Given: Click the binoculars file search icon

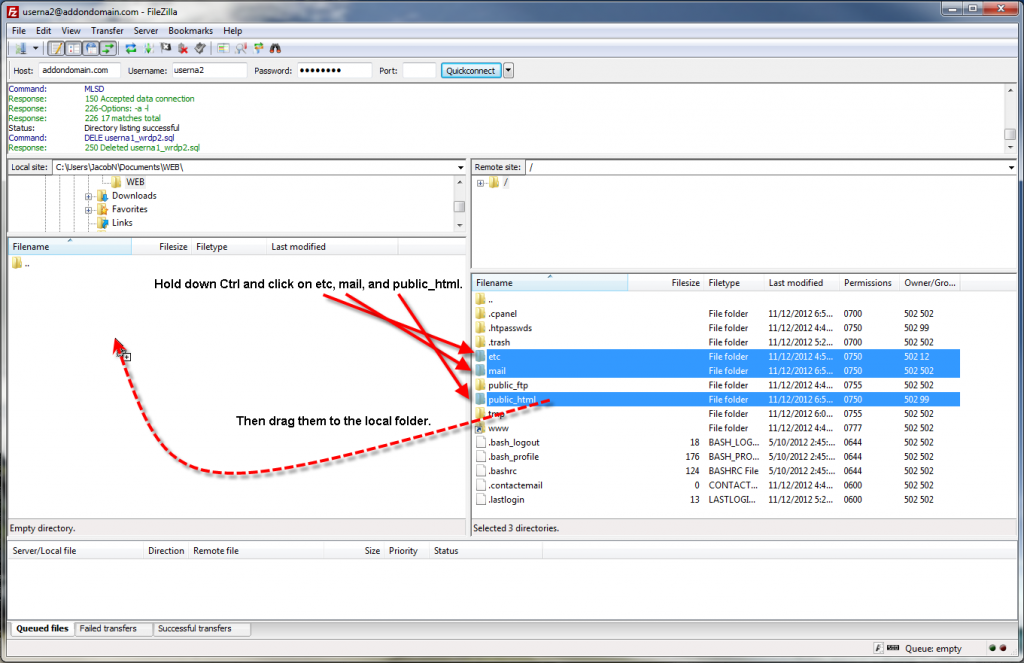Looking at the screenshot, I should pyautogui.click(x=275, y=48).
